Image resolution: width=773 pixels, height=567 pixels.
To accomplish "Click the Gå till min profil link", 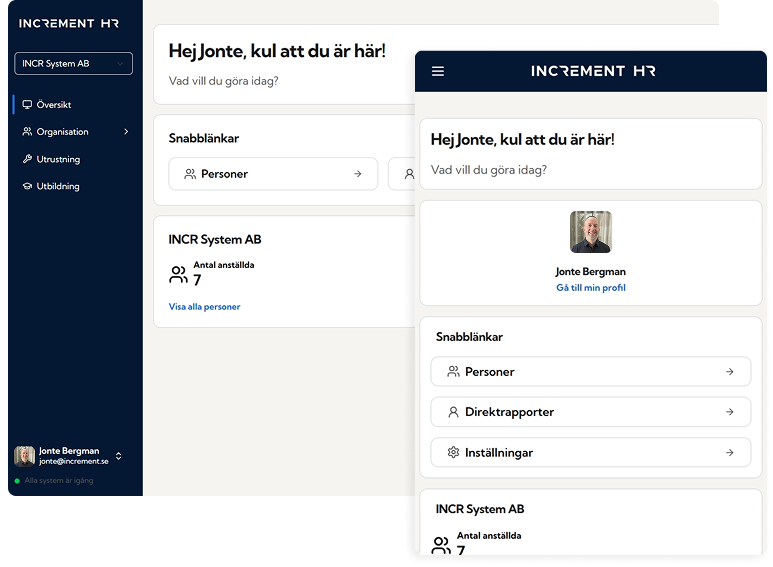I will pyautogui.click(x=591, y=288).
